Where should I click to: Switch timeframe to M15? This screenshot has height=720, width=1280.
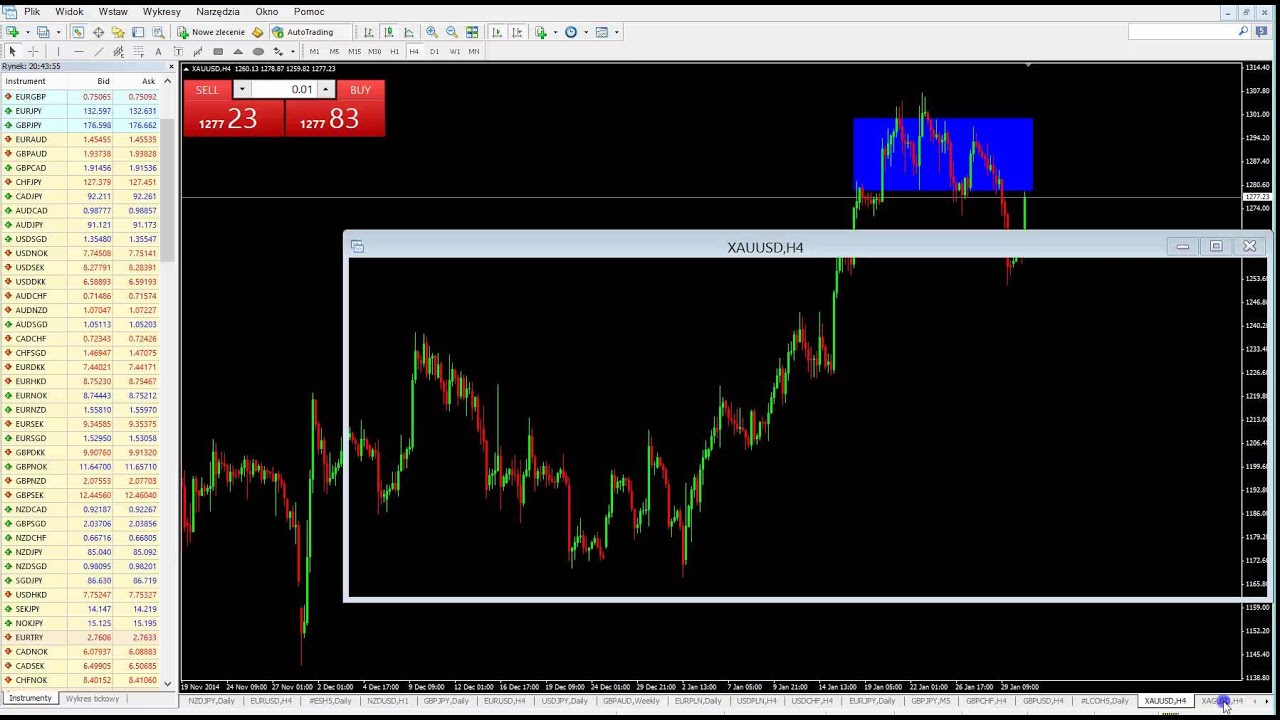tap(354, 51)
